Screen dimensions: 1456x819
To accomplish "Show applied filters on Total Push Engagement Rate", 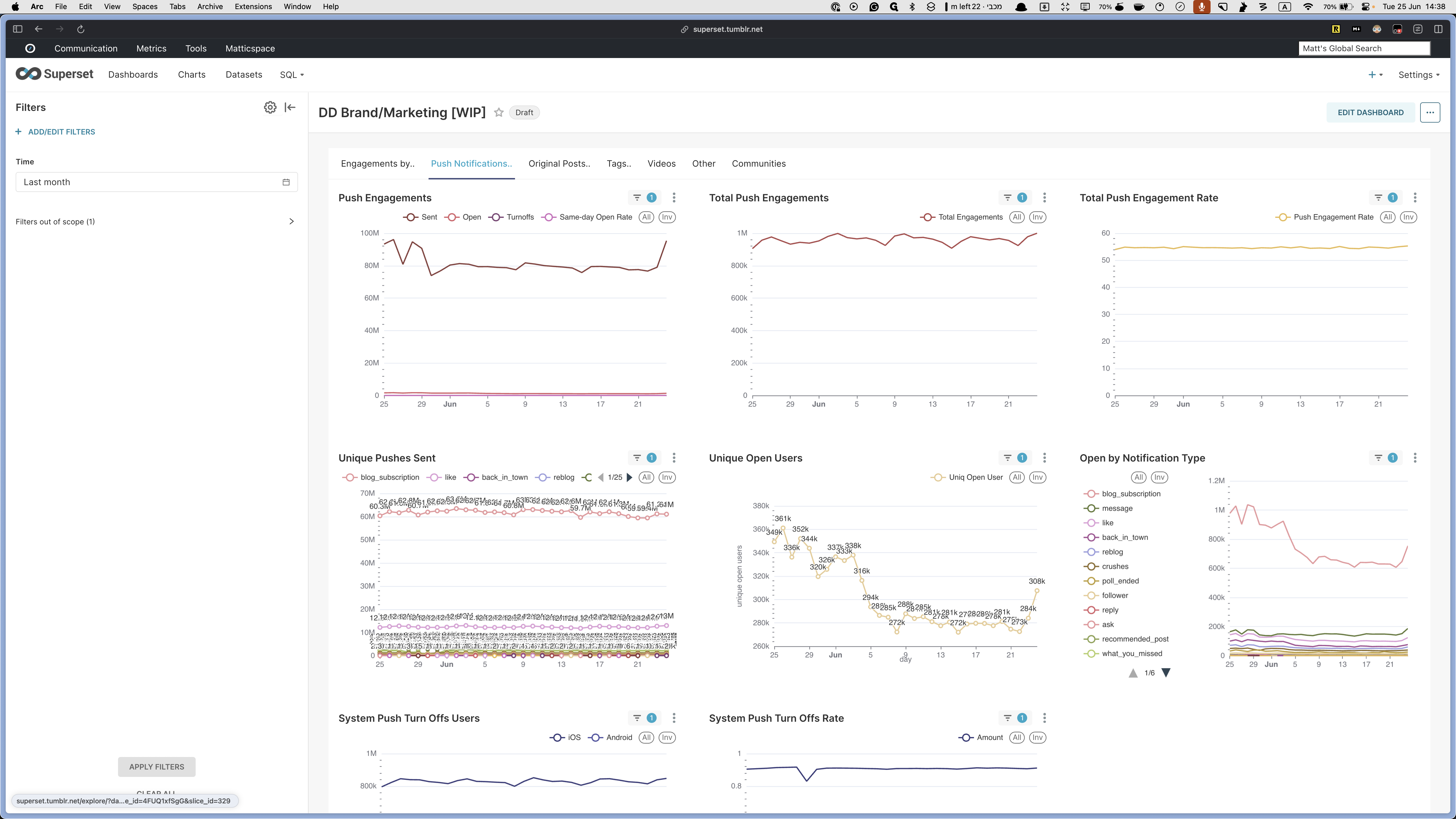I will click(1386, 198).
